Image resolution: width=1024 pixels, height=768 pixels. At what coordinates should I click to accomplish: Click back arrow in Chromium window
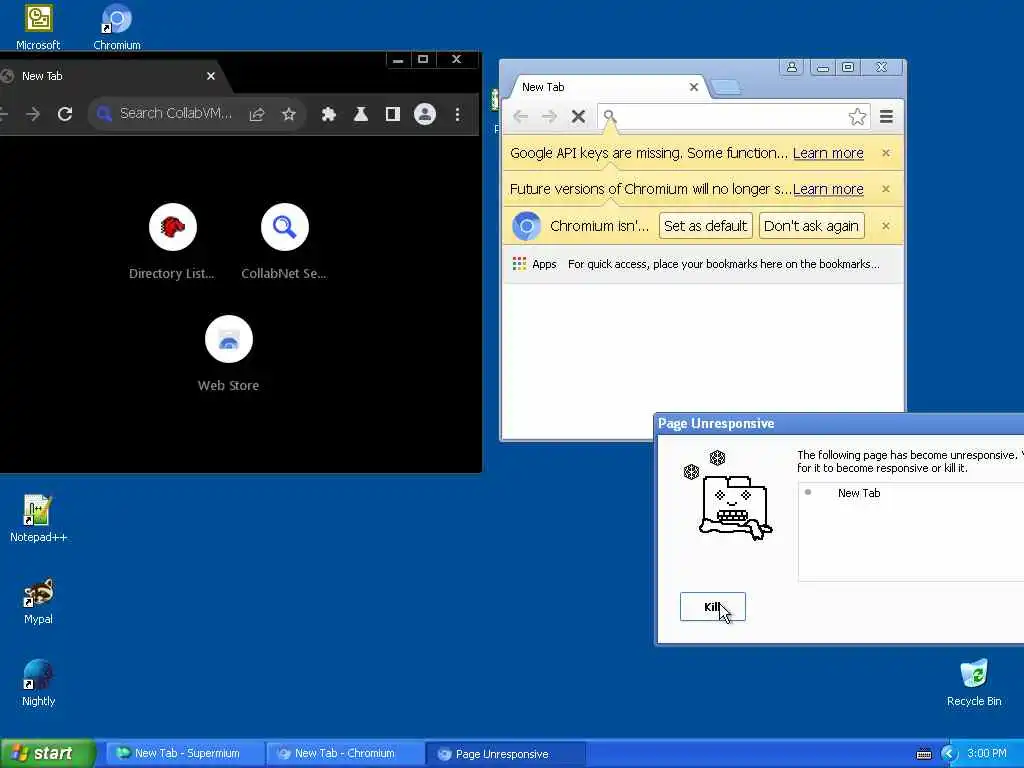click(520, 117)
